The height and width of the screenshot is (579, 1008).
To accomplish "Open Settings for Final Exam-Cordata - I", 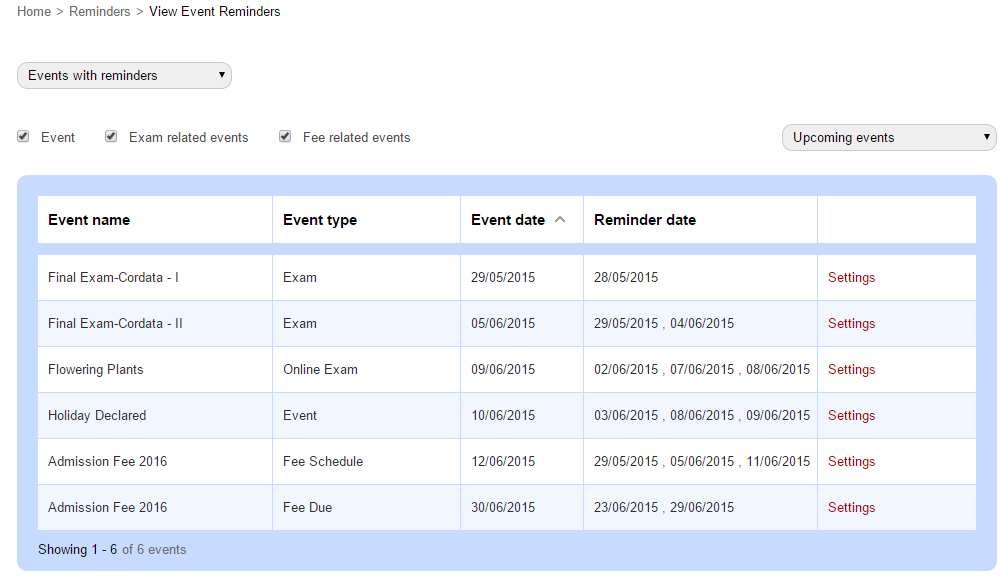I will tap(851, 278).
